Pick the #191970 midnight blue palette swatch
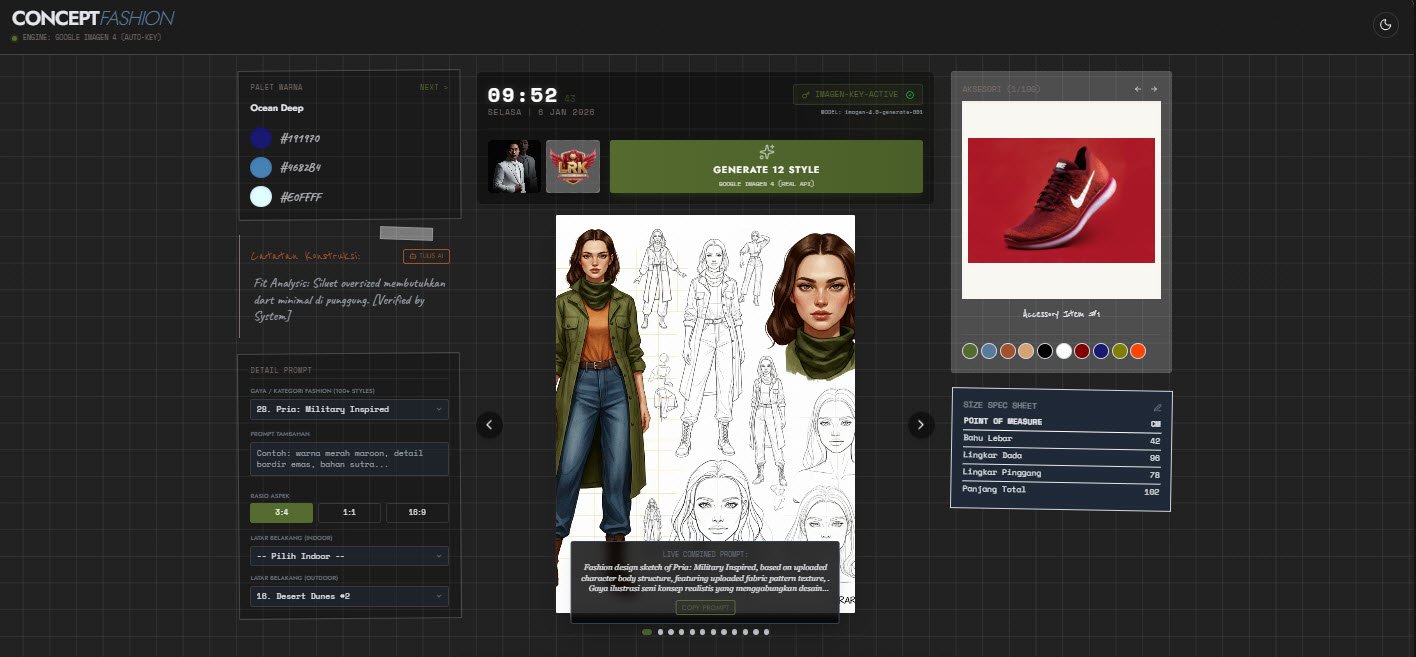 pyautogui.click(x=261, y=138)
